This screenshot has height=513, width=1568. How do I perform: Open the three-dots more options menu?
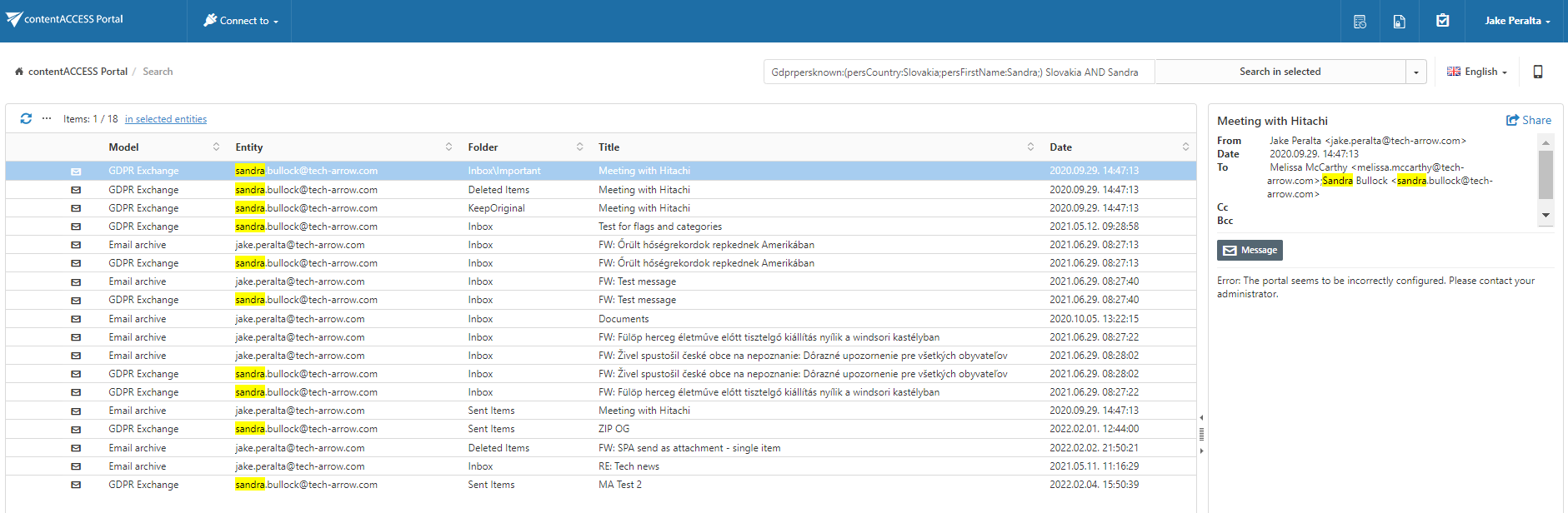point(47,118)
